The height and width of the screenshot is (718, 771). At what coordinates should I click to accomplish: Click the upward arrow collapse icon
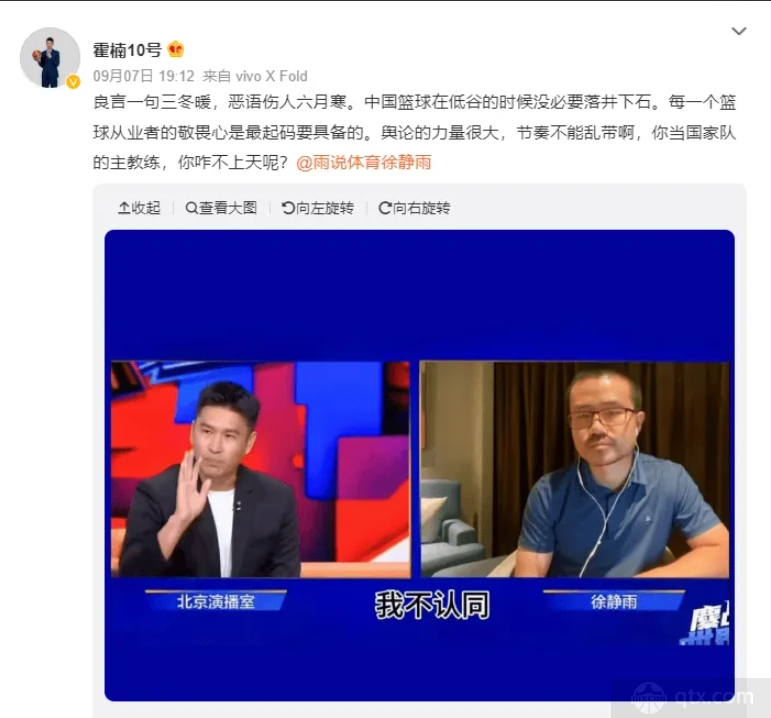click(x=123, y=209)
